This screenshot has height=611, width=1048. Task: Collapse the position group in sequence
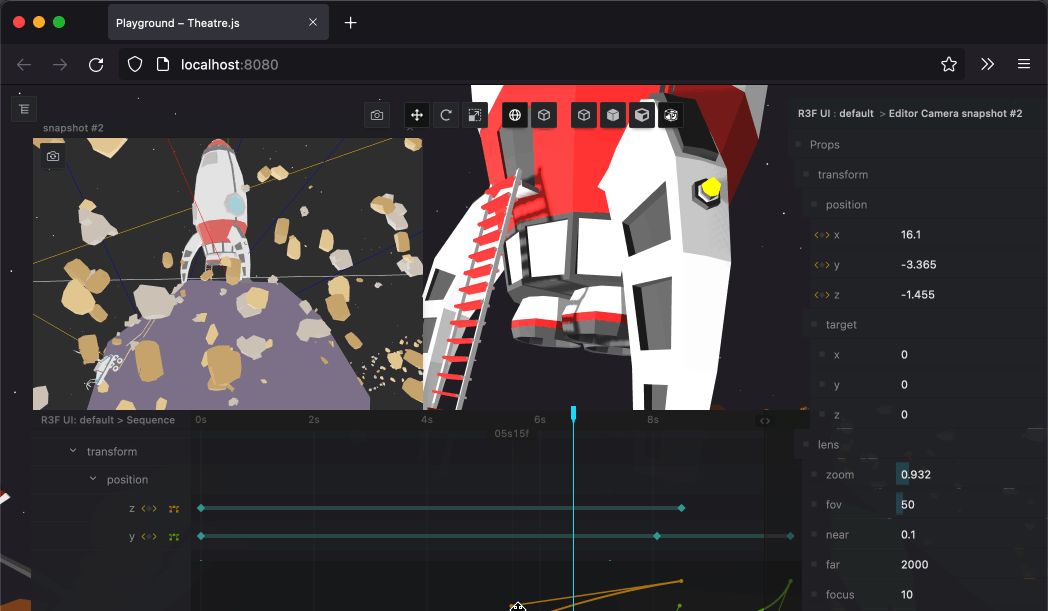point(93,480)
